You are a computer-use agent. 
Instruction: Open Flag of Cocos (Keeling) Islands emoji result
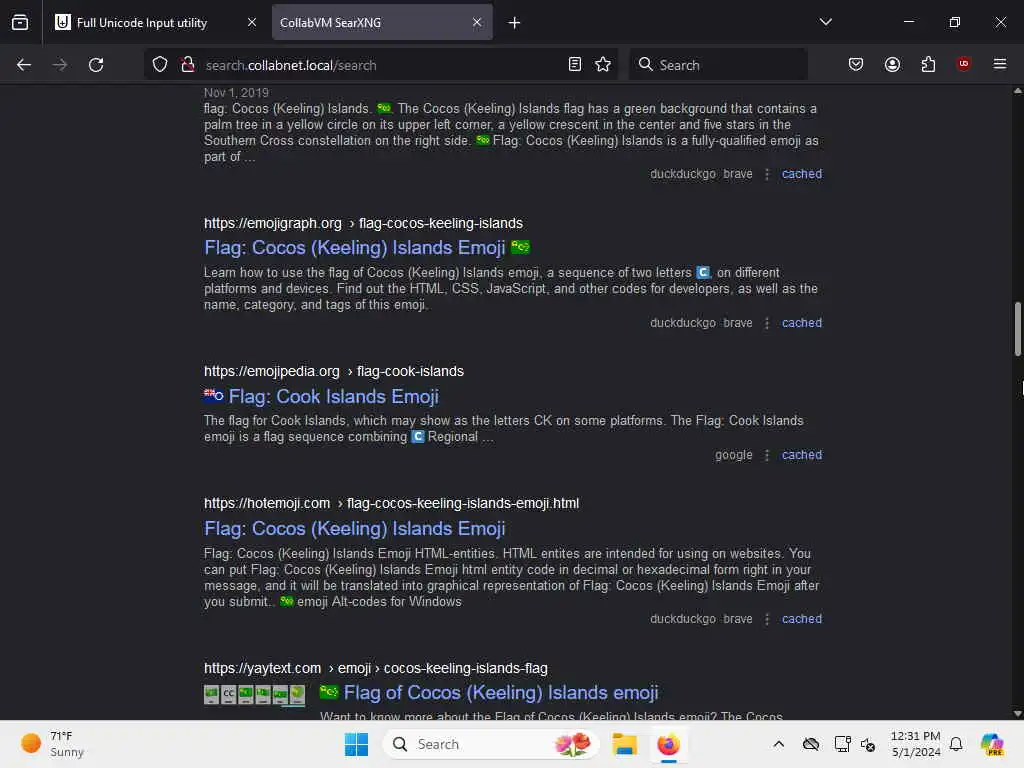(488, 692)
